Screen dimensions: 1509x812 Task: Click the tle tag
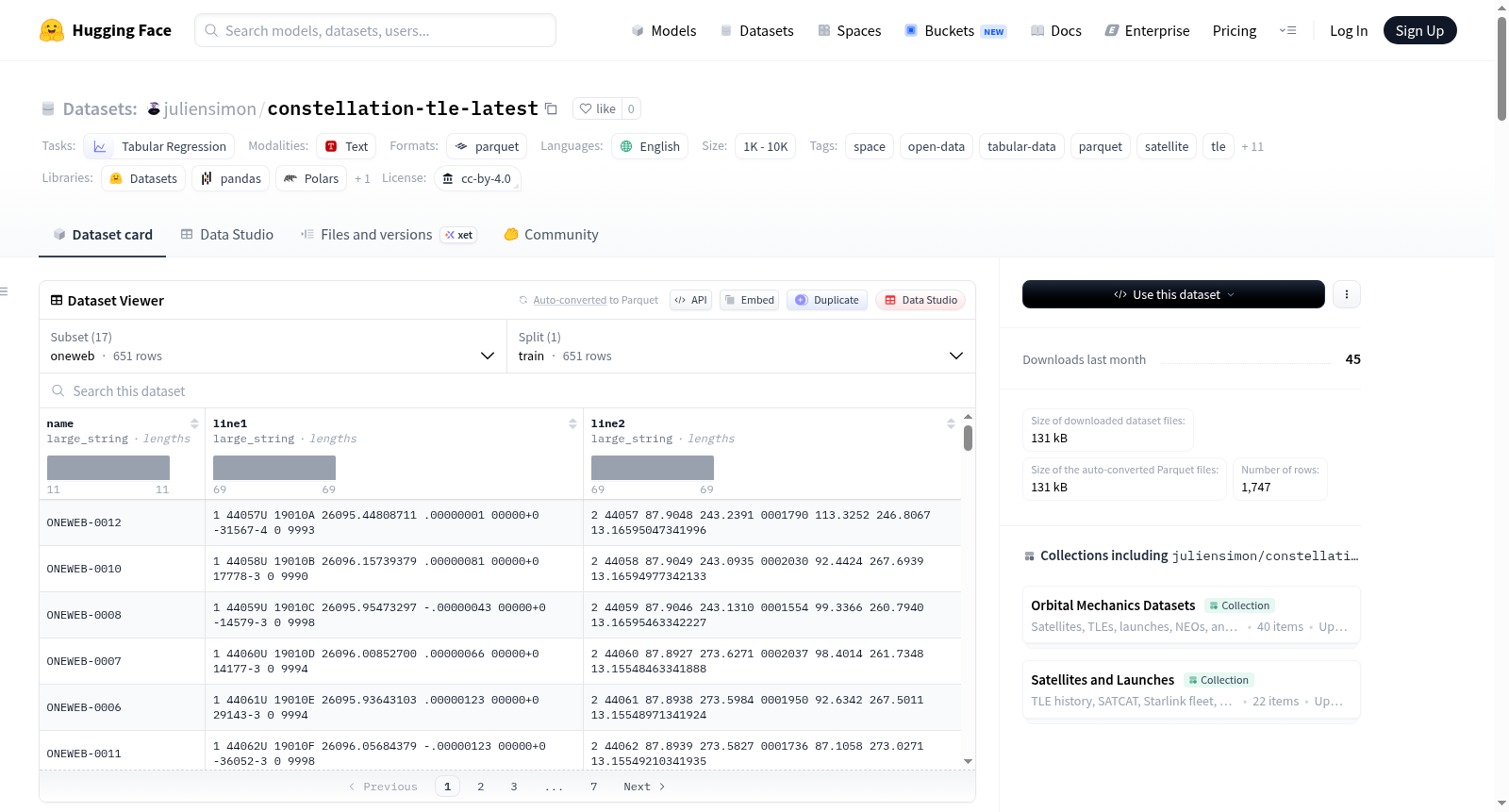[1219, 146]
